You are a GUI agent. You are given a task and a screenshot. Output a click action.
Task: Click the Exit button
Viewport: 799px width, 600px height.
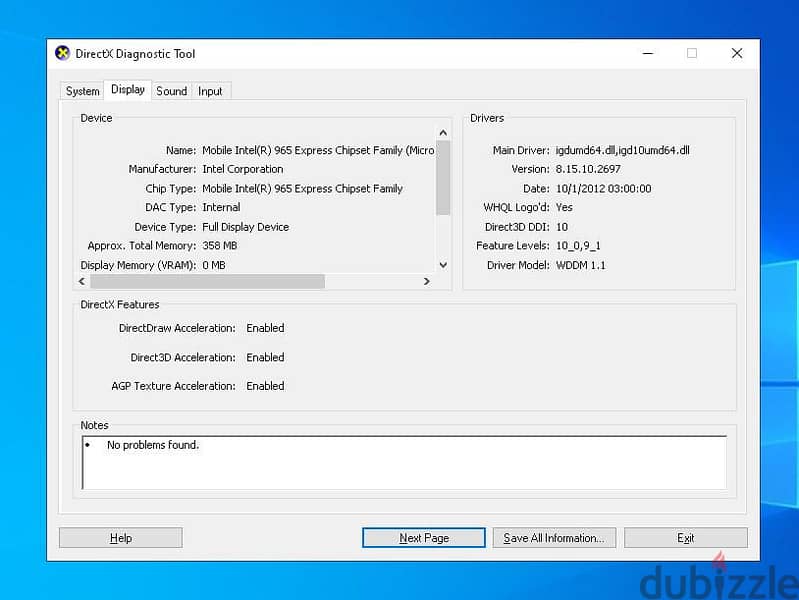[686, 538]
